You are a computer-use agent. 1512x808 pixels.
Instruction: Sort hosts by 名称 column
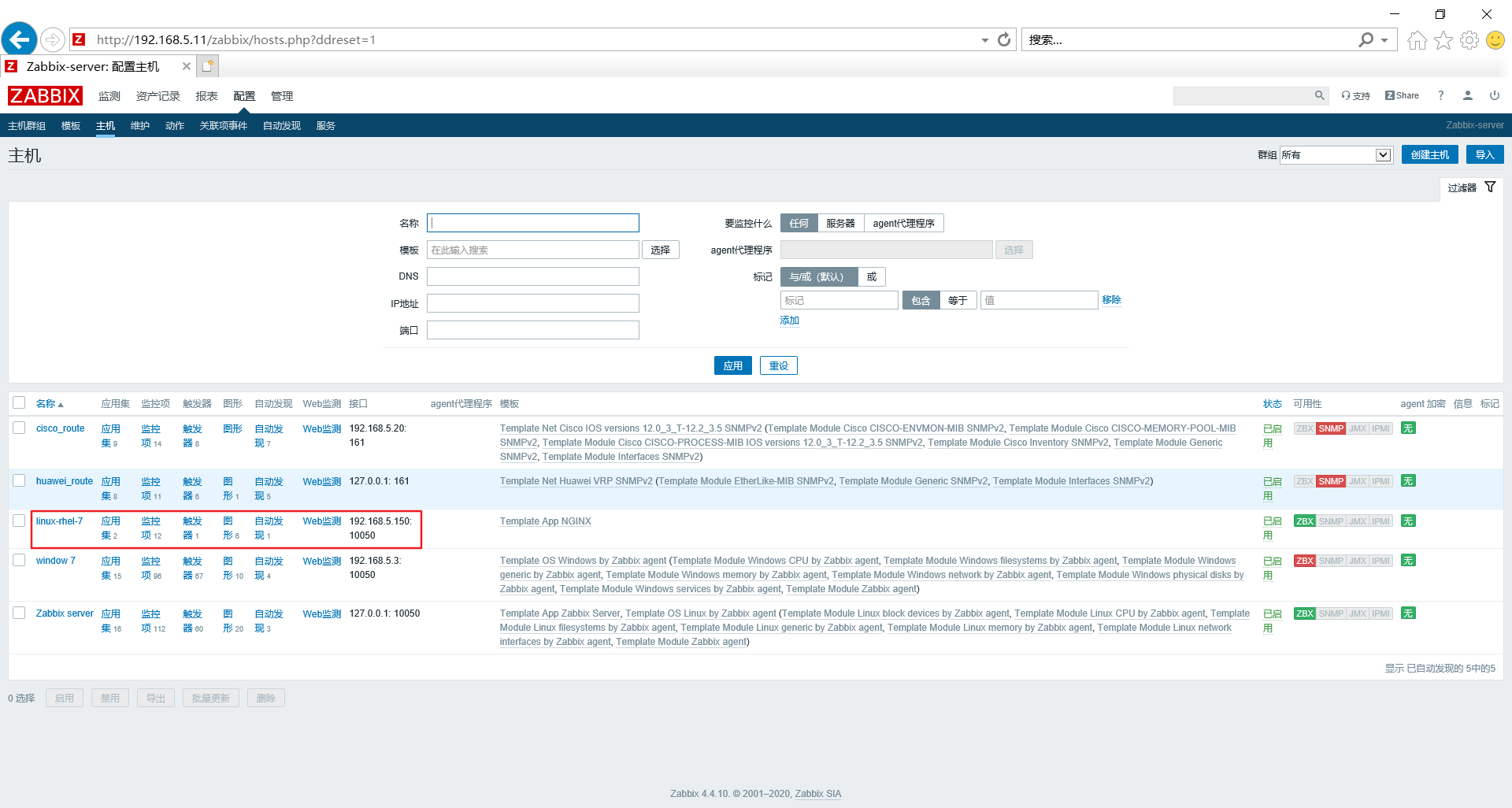pyautogui.click(x=49, y=403)
